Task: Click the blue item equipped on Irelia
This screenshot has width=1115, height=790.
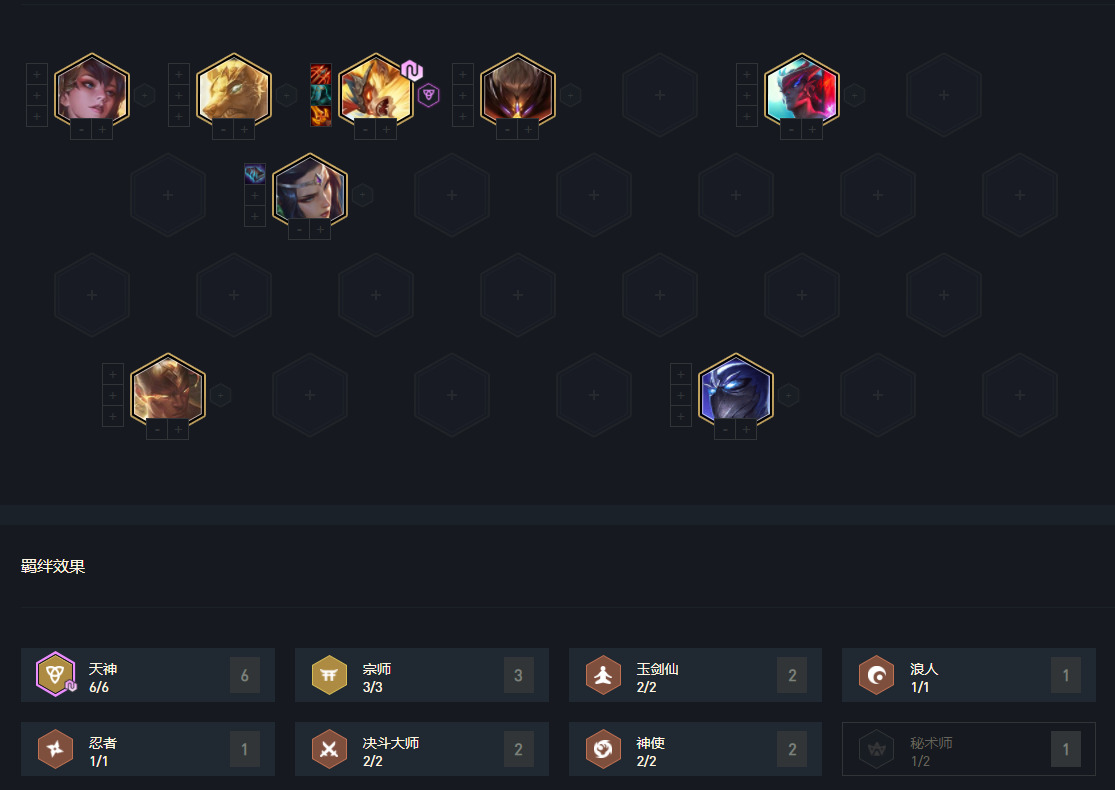Action: (255, 174)
